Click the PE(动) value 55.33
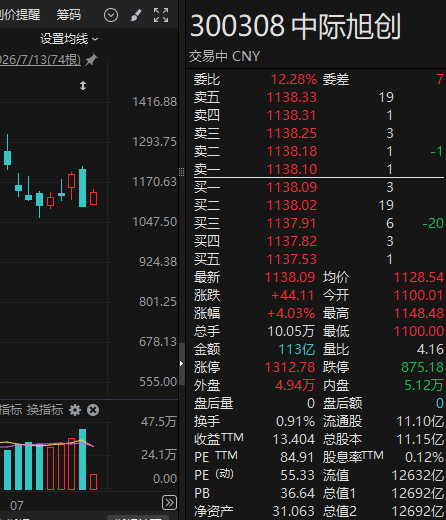 297,475
